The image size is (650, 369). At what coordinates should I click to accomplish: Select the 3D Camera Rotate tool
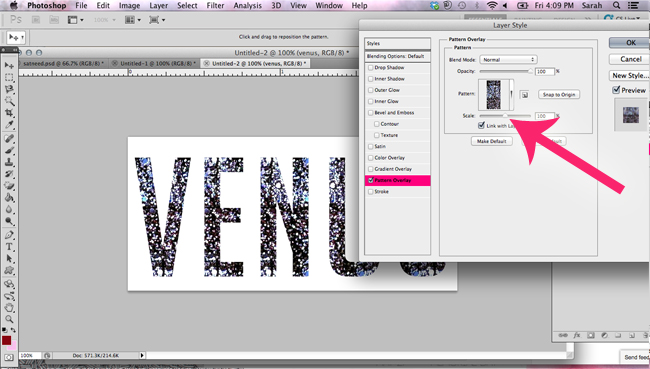tap(9, 296)
